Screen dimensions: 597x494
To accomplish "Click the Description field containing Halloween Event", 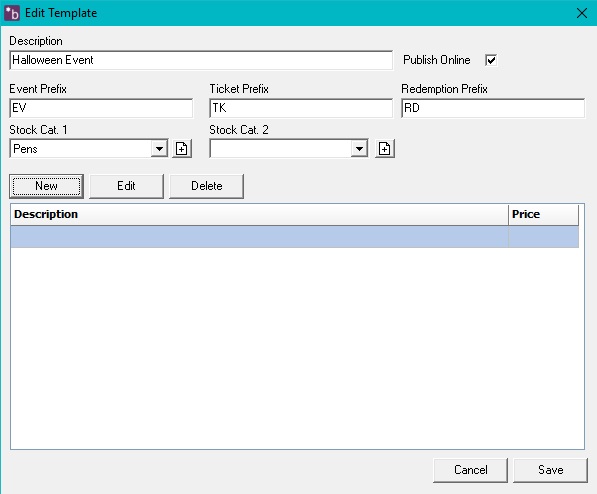I will 201,60.
